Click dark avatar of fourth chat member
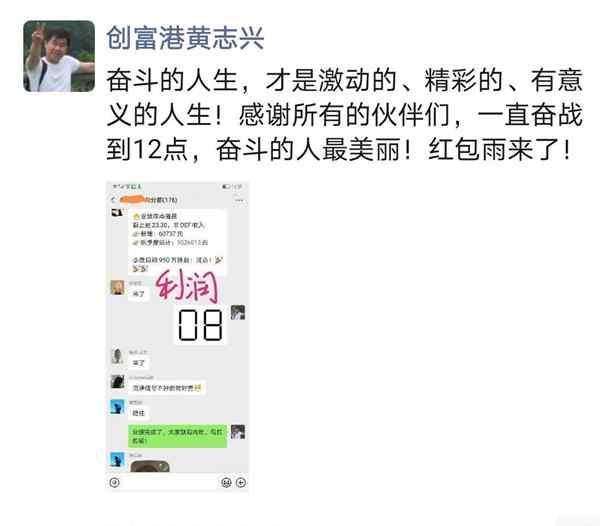The width and height of the screenshot is (600, 526). [x=117, y=382]
